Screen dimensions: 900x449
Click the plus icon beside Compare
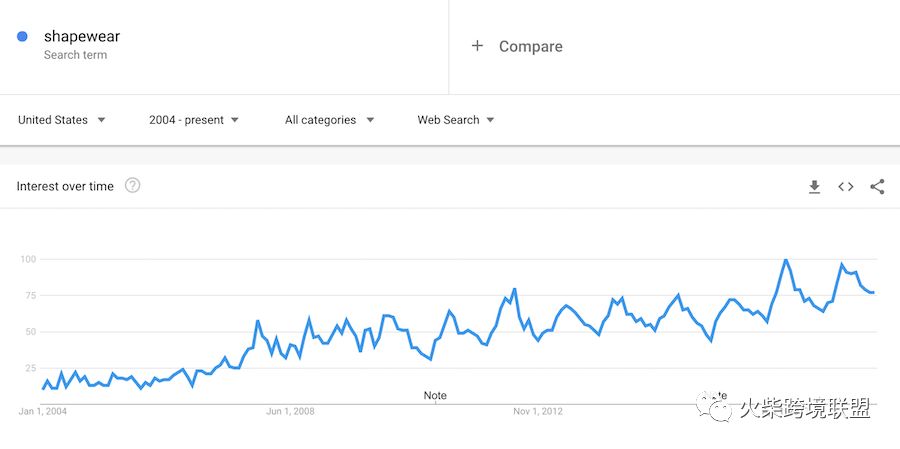click(477, 46)
